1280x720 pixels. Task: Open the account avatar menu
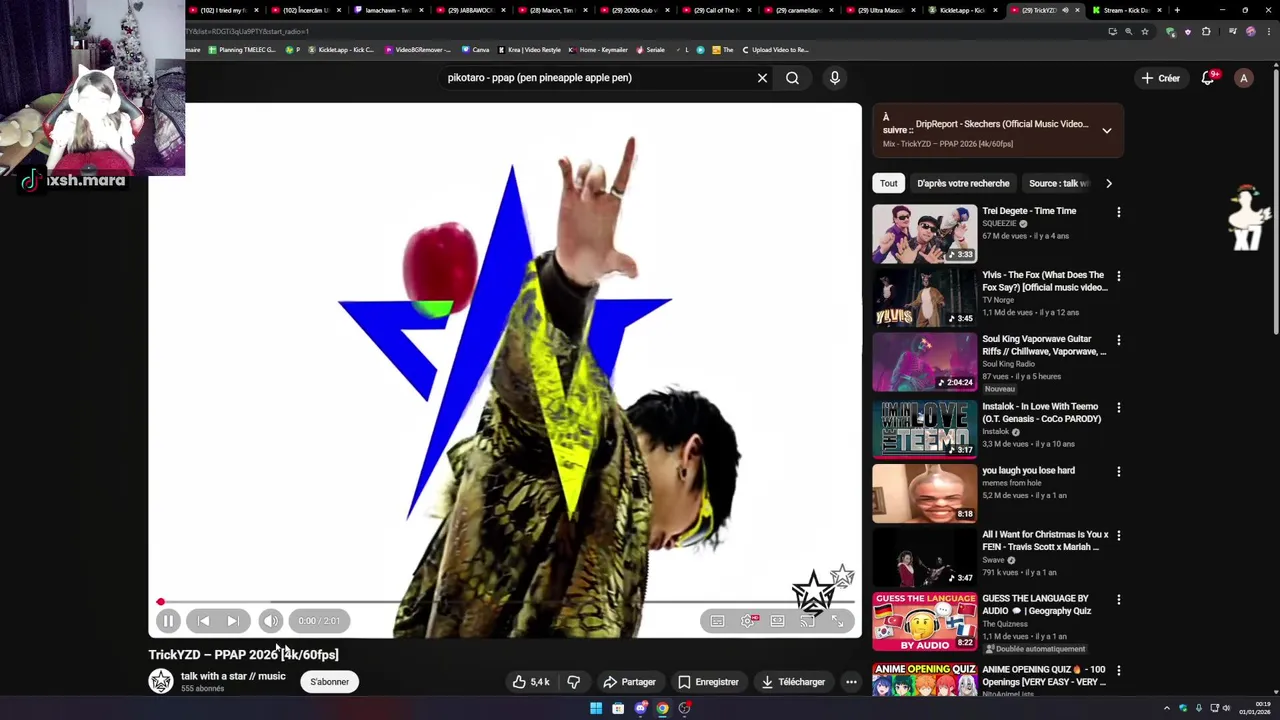point(1244,78)
